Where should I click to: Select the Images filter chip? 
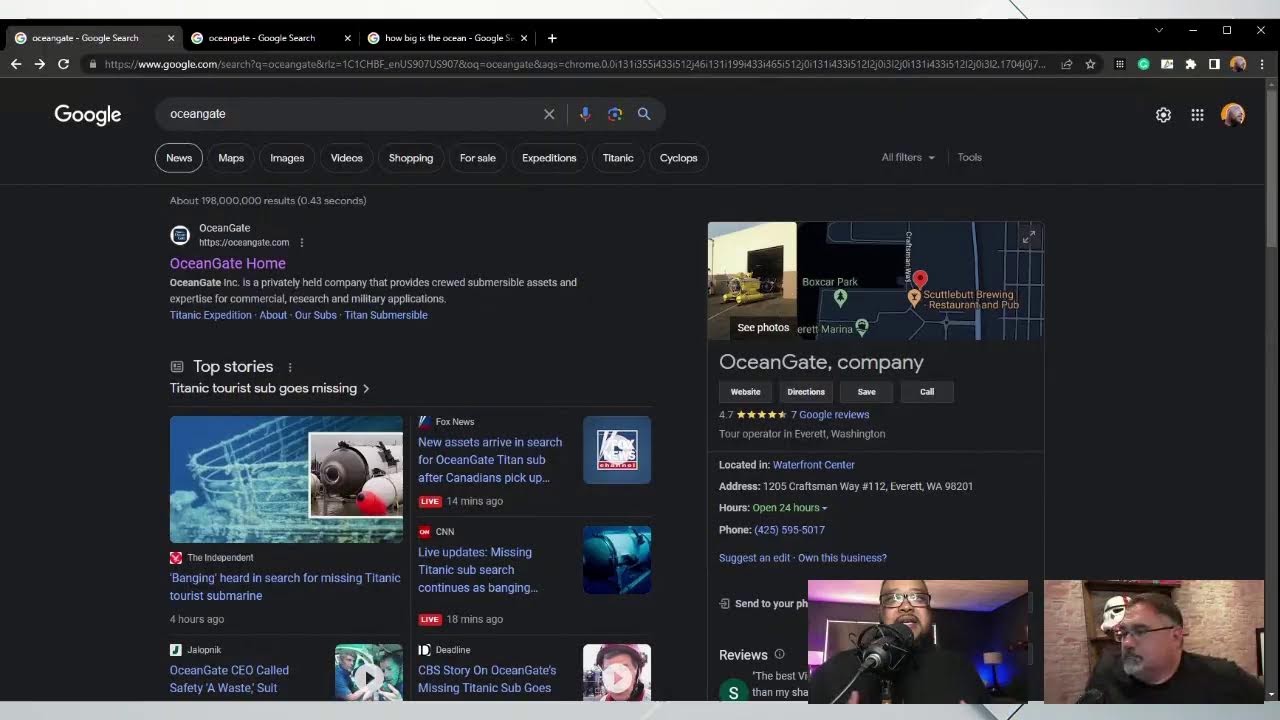(x=287, y=158)
